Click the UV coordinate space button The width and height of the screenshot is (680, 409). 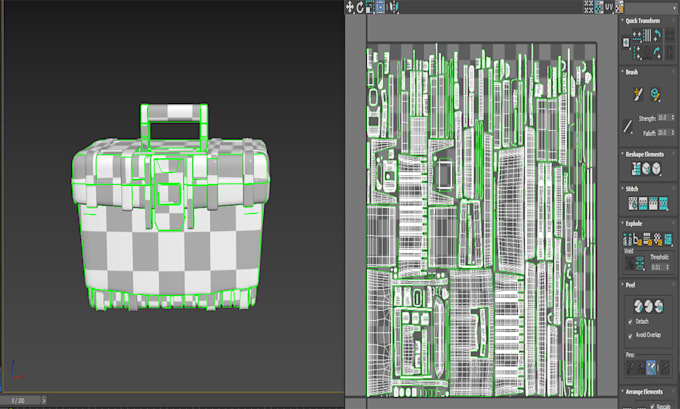point(609,7)
